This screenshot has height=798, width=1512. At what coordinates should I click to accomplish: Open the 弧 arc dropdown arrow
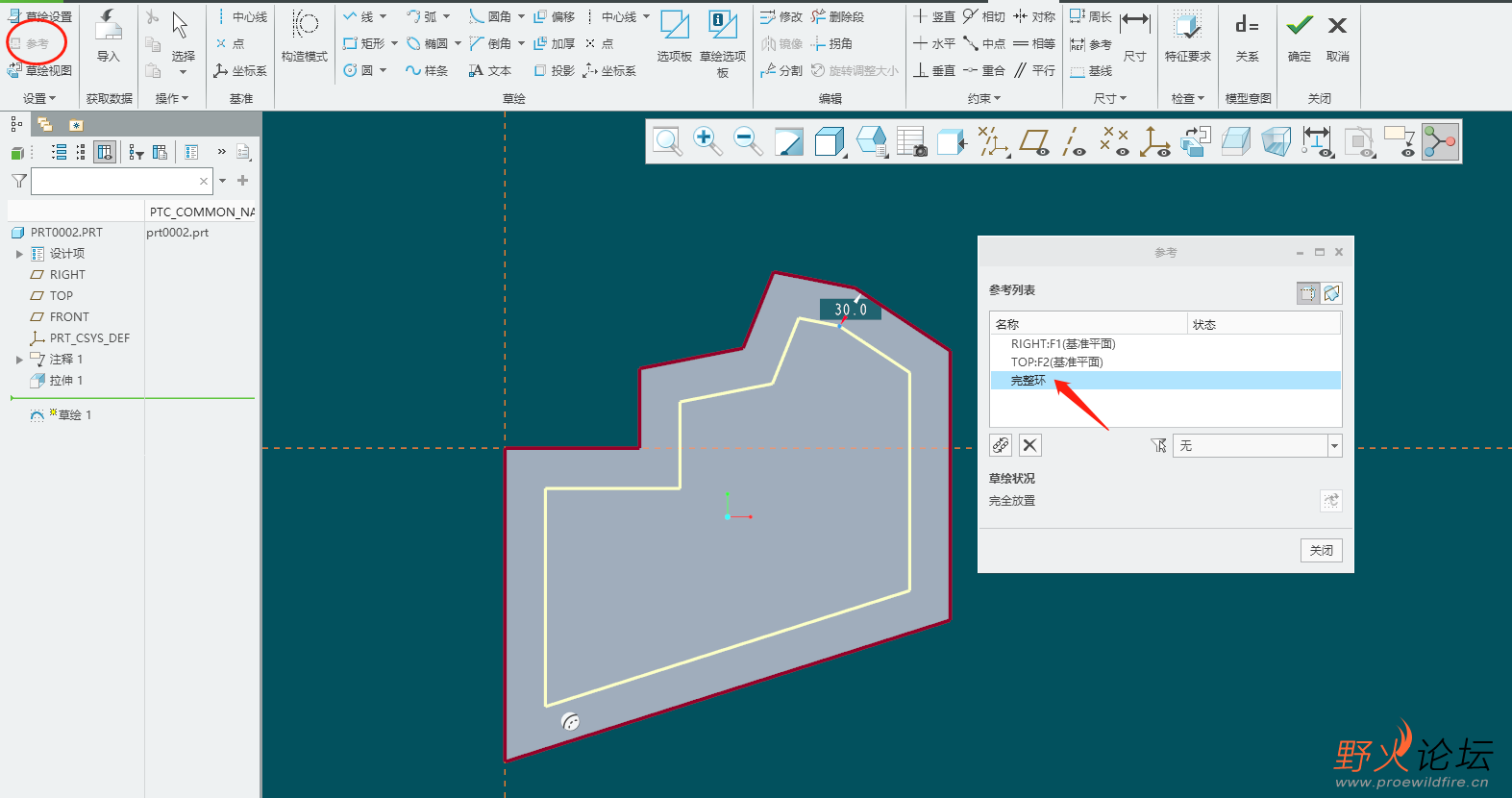[446, 16]
